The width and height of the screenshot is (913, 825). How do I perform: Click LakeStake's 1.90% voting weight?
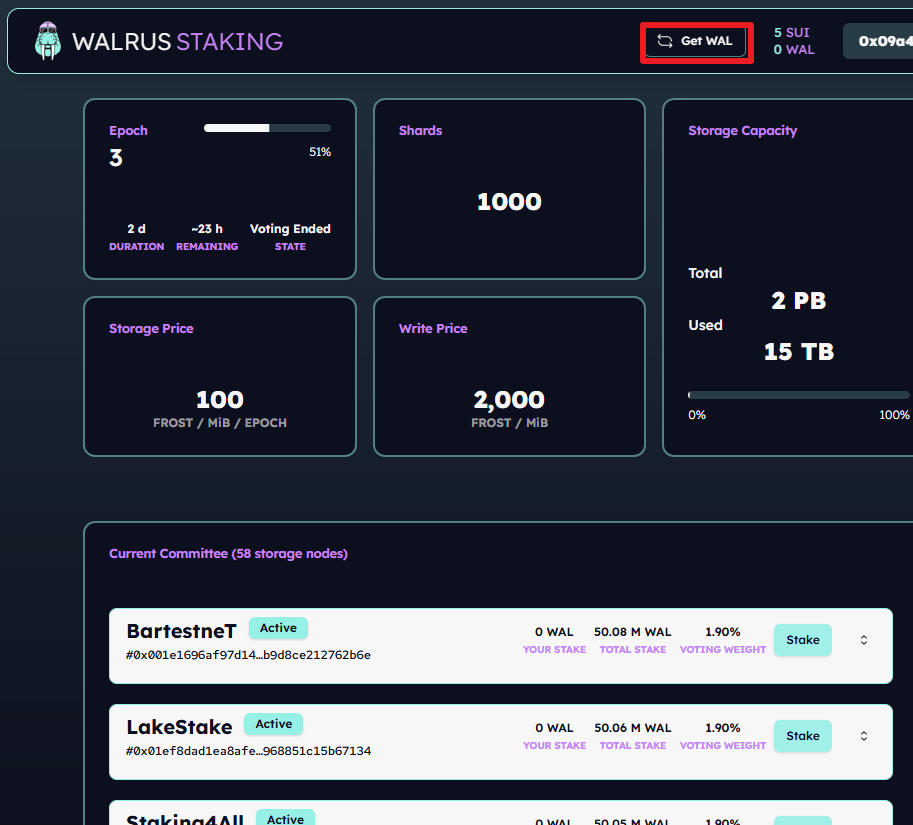pyautogui.click(x=723, y=728)
